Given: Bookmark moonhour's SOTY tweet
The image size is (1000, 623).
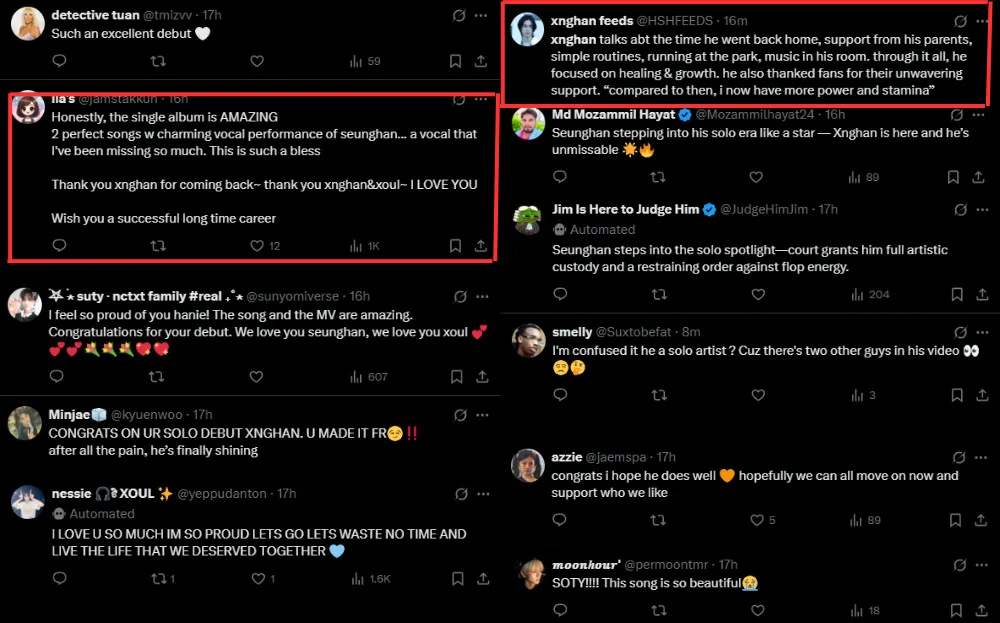Looking at the screenshot, I should click(x=957, y=610).
